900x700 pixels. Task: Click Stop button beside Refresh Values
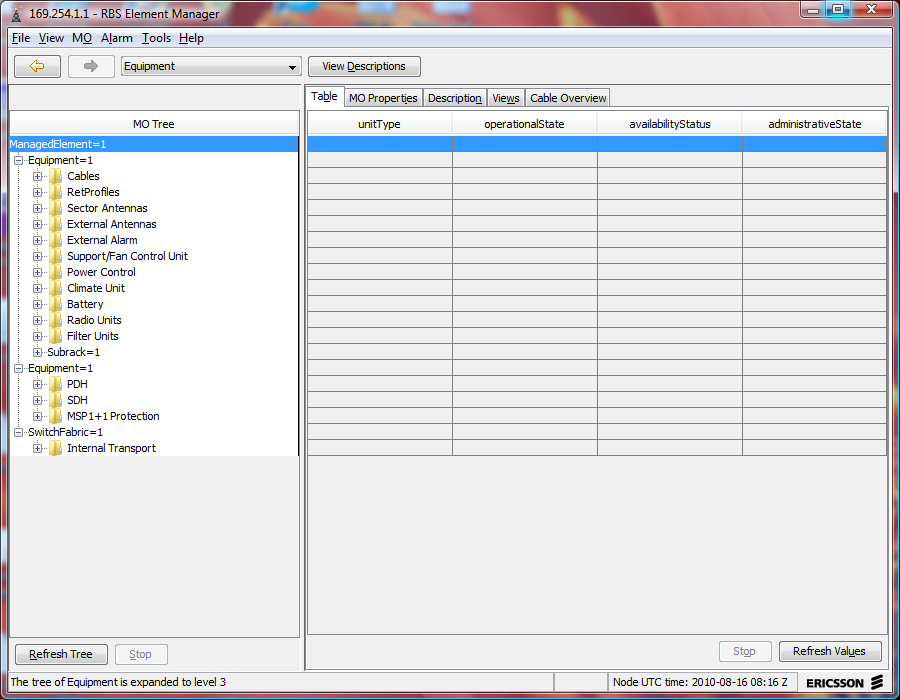[x=744, y=651]
